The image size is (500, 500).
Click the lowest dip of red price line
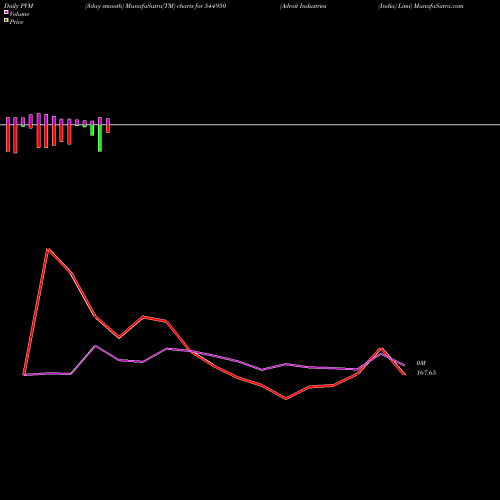pos(286,398)
